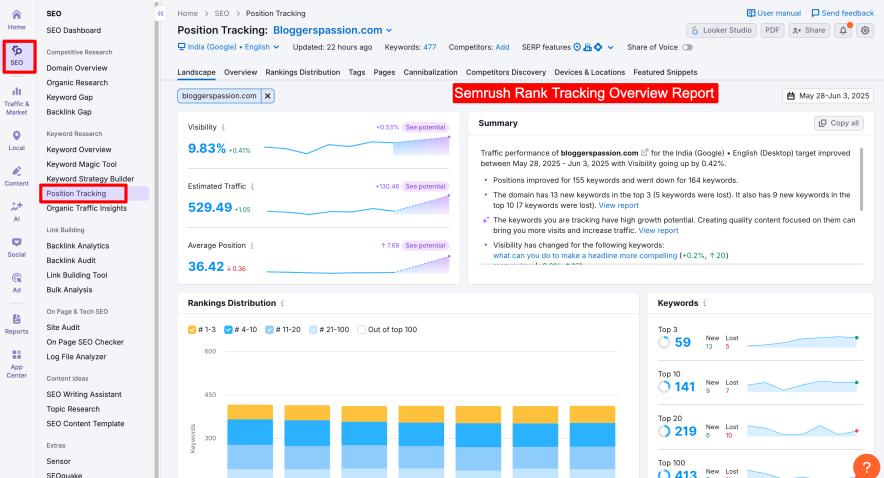Enable the Out of top 100 checkbox
This screenshot has width=884, height=478.
coord(362,329)
